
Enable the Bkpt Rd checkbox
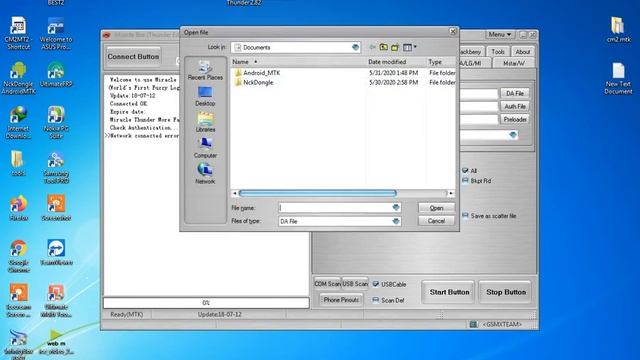click(x=465, y=180)
